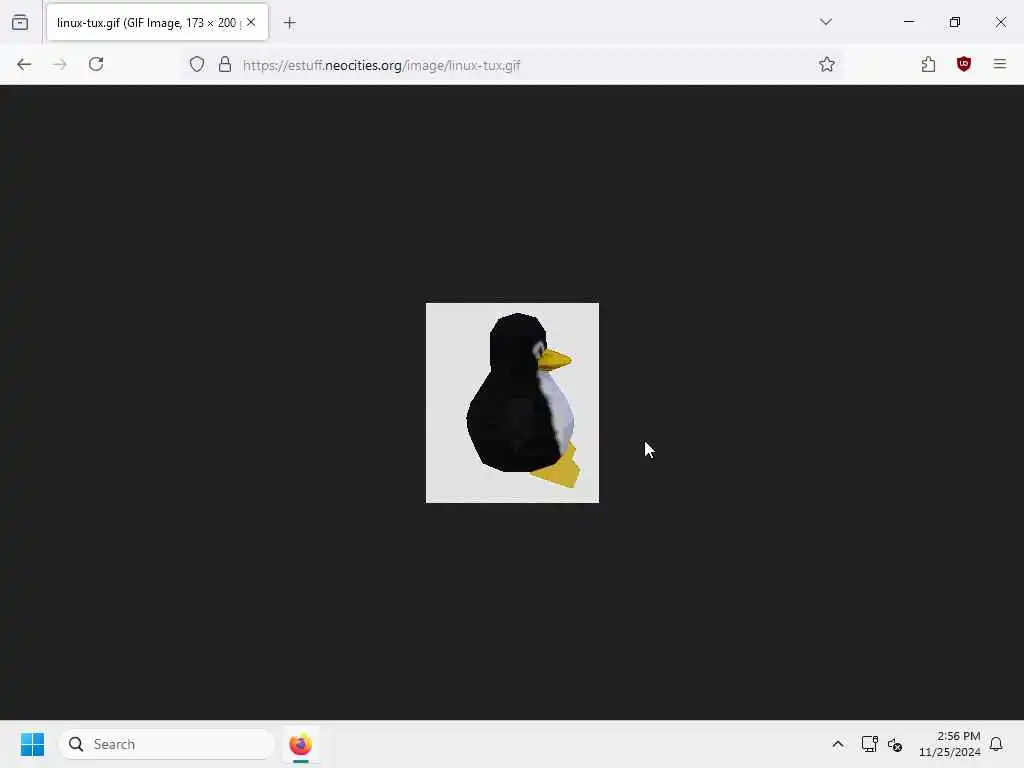Close the Firefox window
This screenshot has height=768, width=1024.
tap(1001, 22)
